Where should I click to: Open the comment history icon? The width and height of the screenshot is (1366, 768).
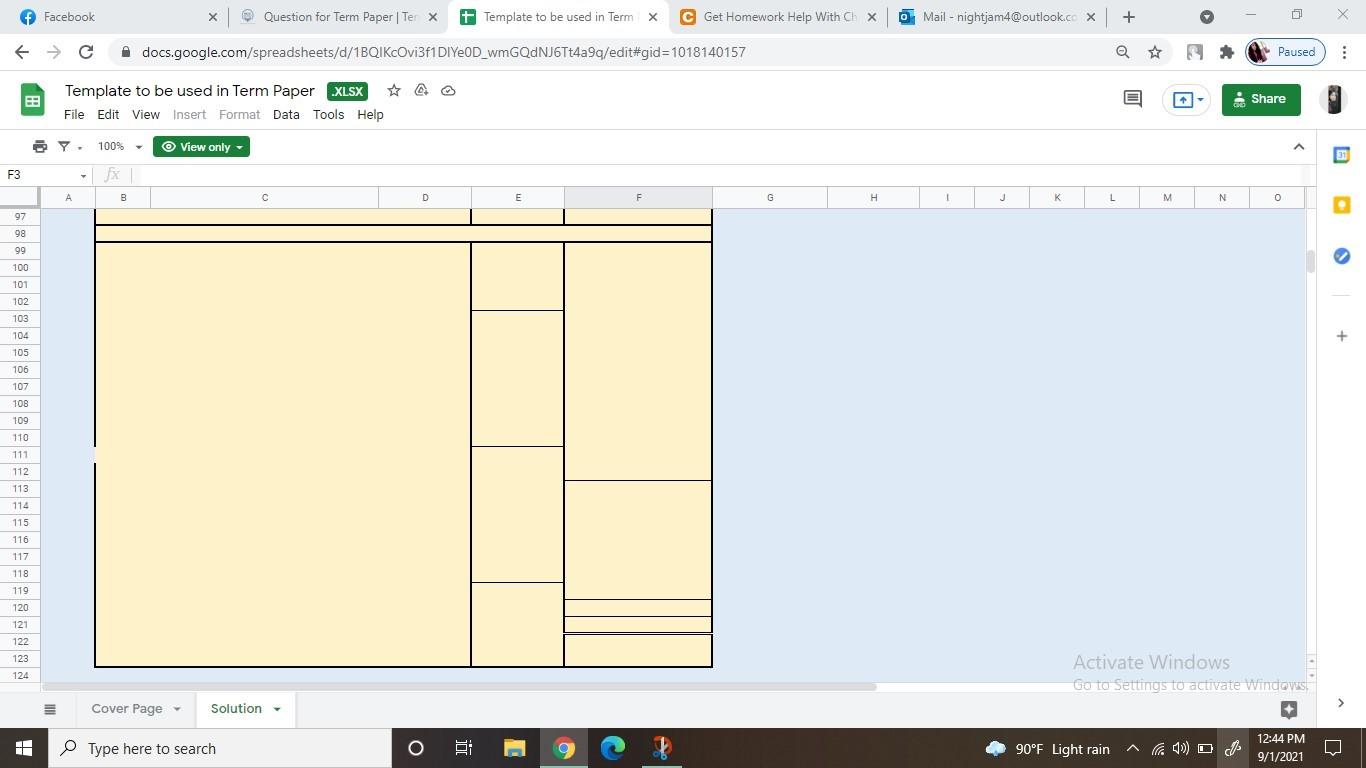[1132, 99]
